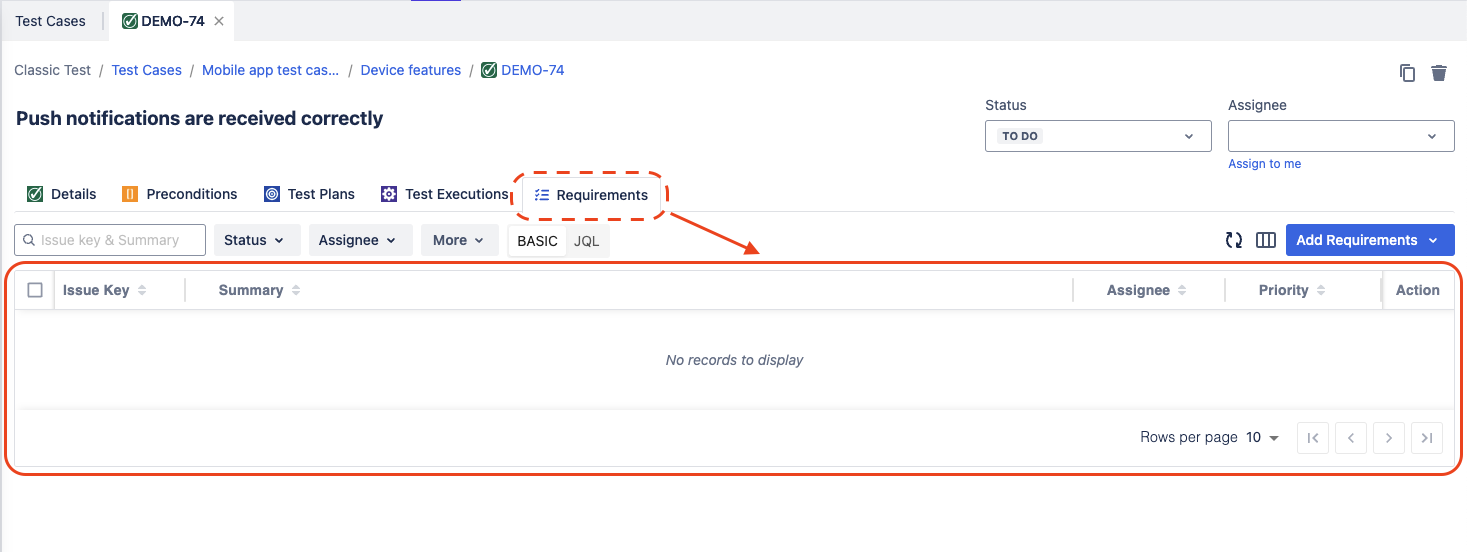This screenshot has width=1467, height=552.
Task: Open the More filter dropdown
Action: point(459,240)
